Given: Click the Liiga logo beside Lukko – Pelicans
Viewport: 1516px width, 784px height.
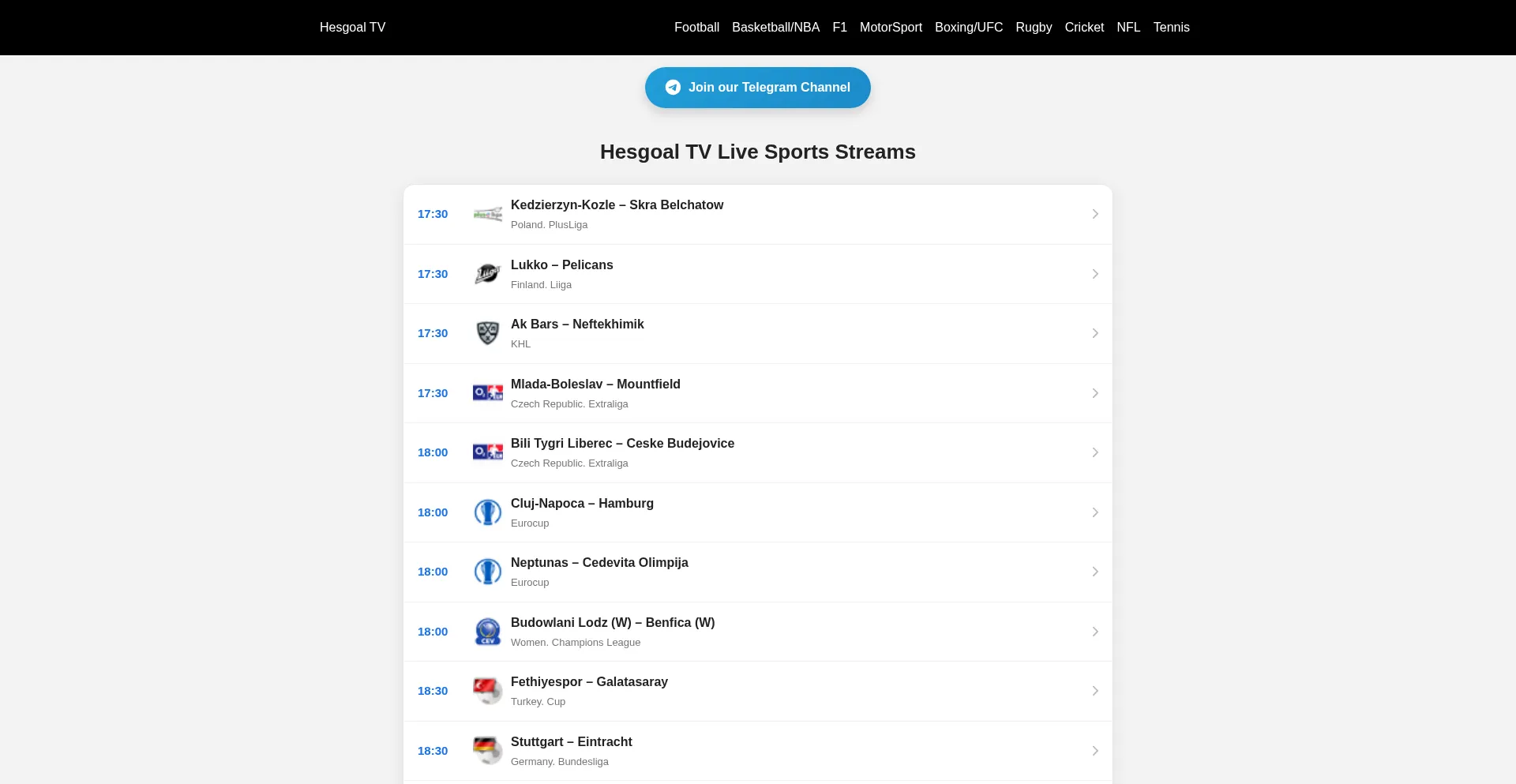Looking at the screenshot, I should (487, 274).
